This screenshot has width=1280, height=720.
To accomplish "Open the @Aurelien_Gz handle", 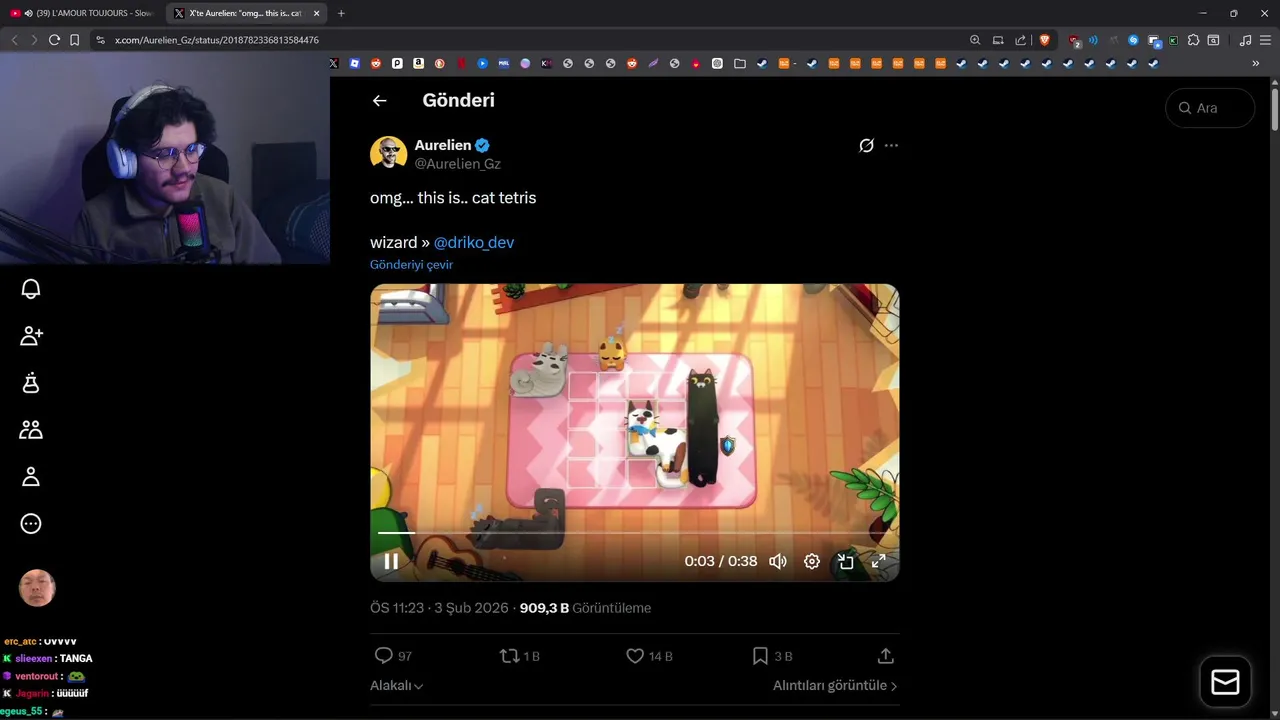I will pyautogui.click(x=458, y=164).
